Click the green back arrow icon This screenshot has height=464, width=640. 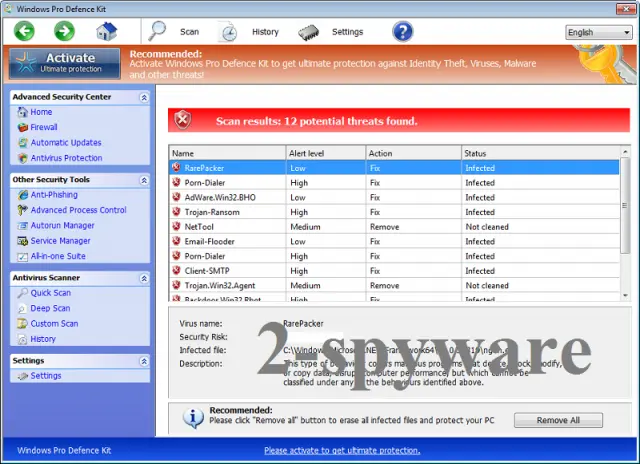[24, 31]
